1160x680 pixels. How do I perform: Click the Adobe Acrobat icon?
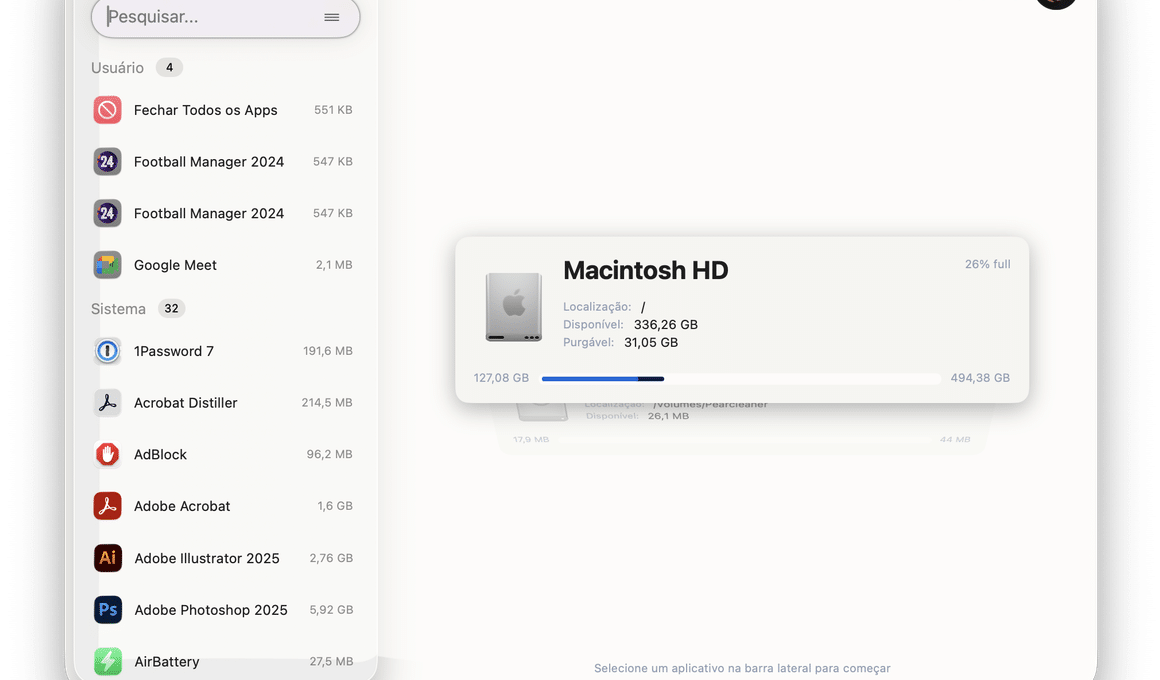(107, 506)
